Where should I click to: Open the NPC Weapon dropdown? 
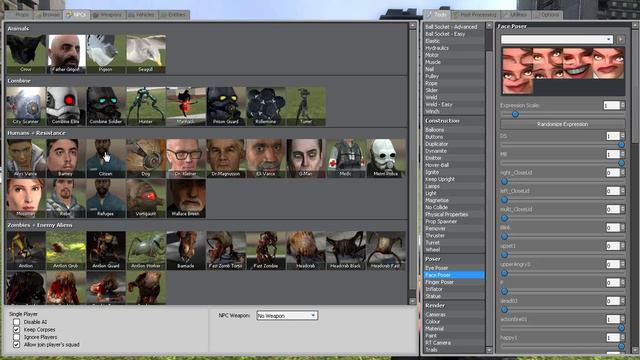[x=287, y=316]
